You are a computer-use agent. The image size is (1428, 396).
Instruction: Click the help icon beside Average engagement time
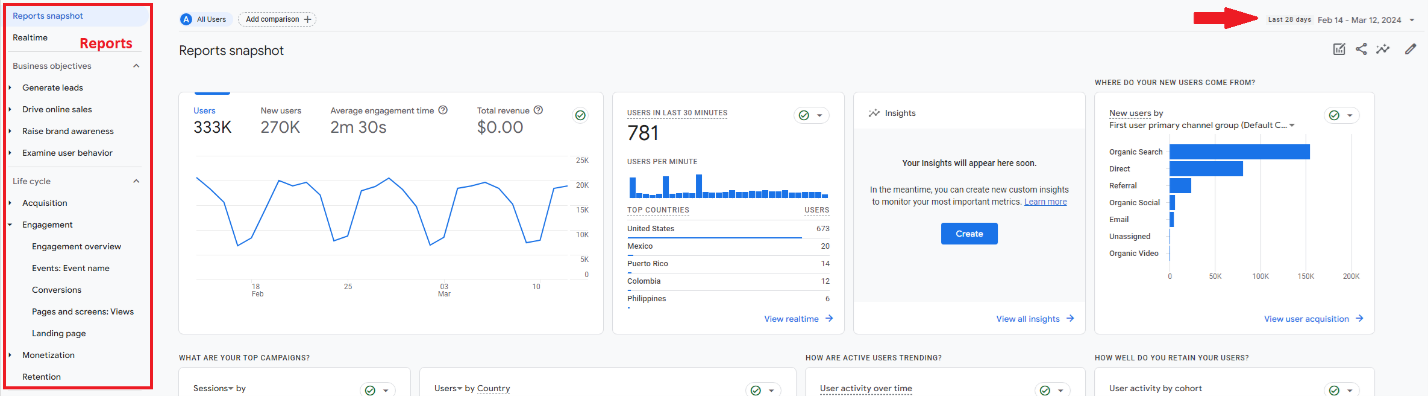(443, 110)
